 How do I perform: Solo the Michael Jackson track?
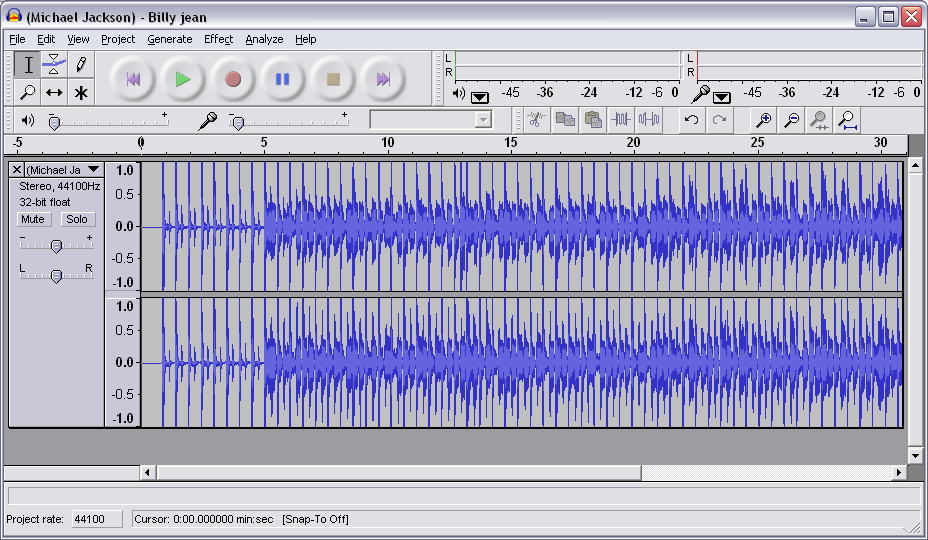click(x=77, y=219)
